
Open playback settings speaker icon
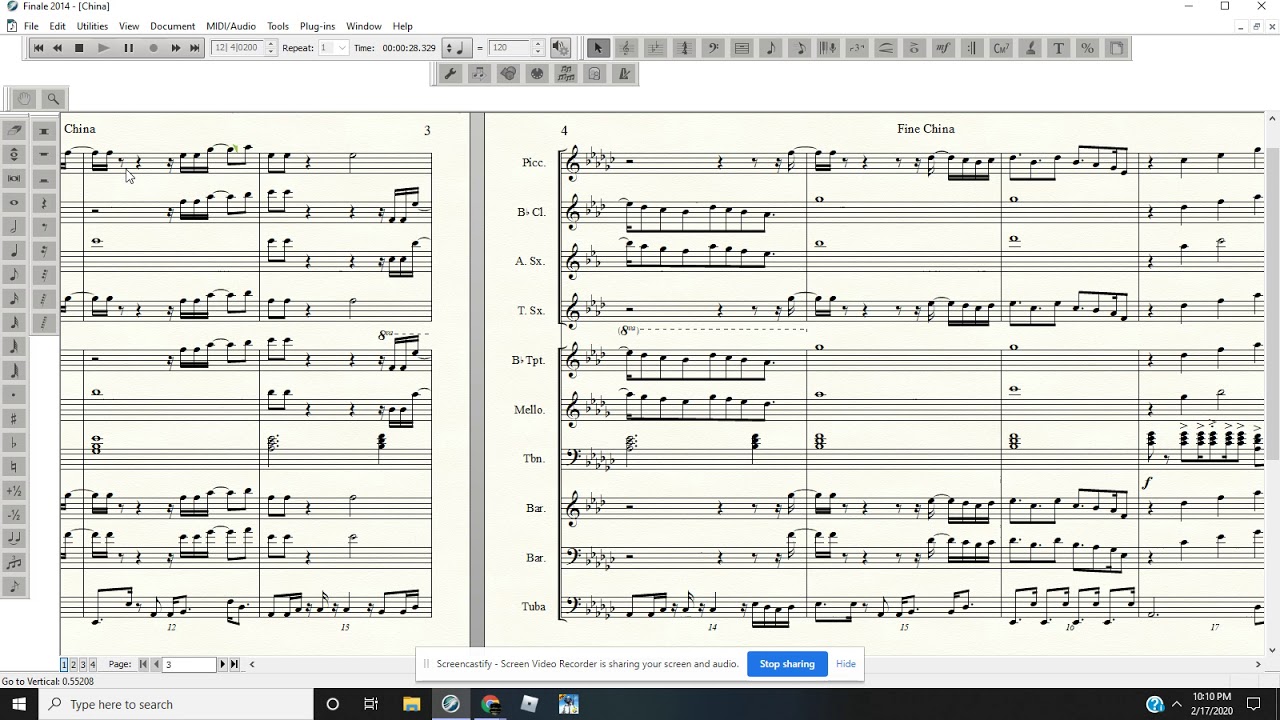point(560,47)
